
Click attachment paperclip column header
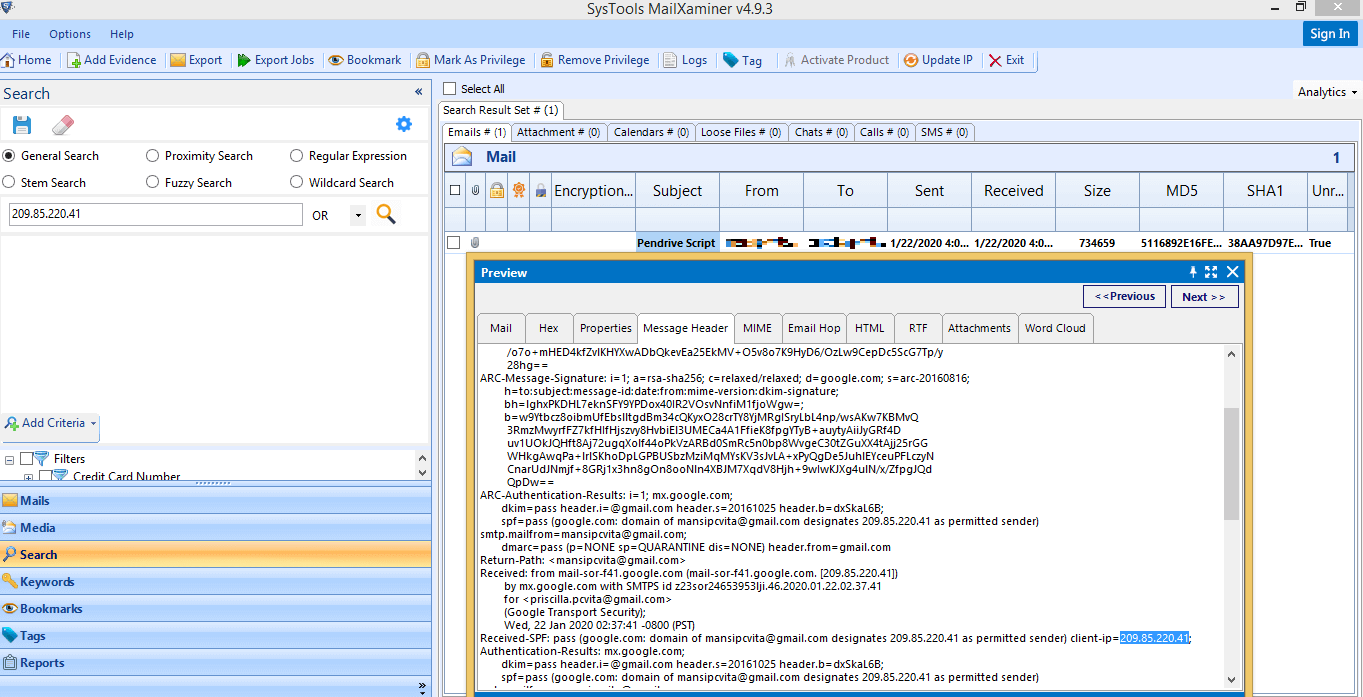coord(476,190)
